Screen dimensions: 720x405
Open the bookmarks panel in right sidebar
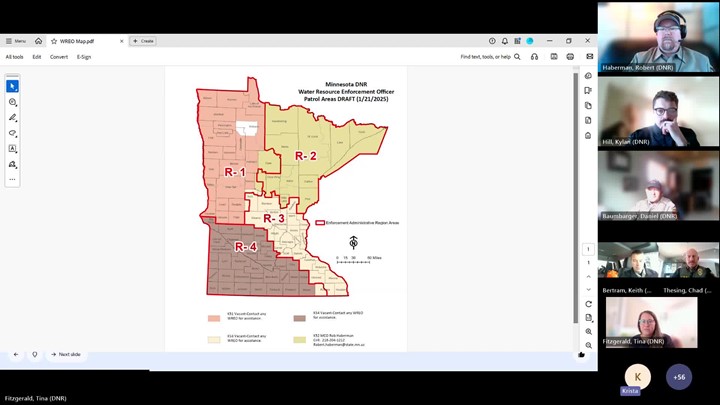589,91
